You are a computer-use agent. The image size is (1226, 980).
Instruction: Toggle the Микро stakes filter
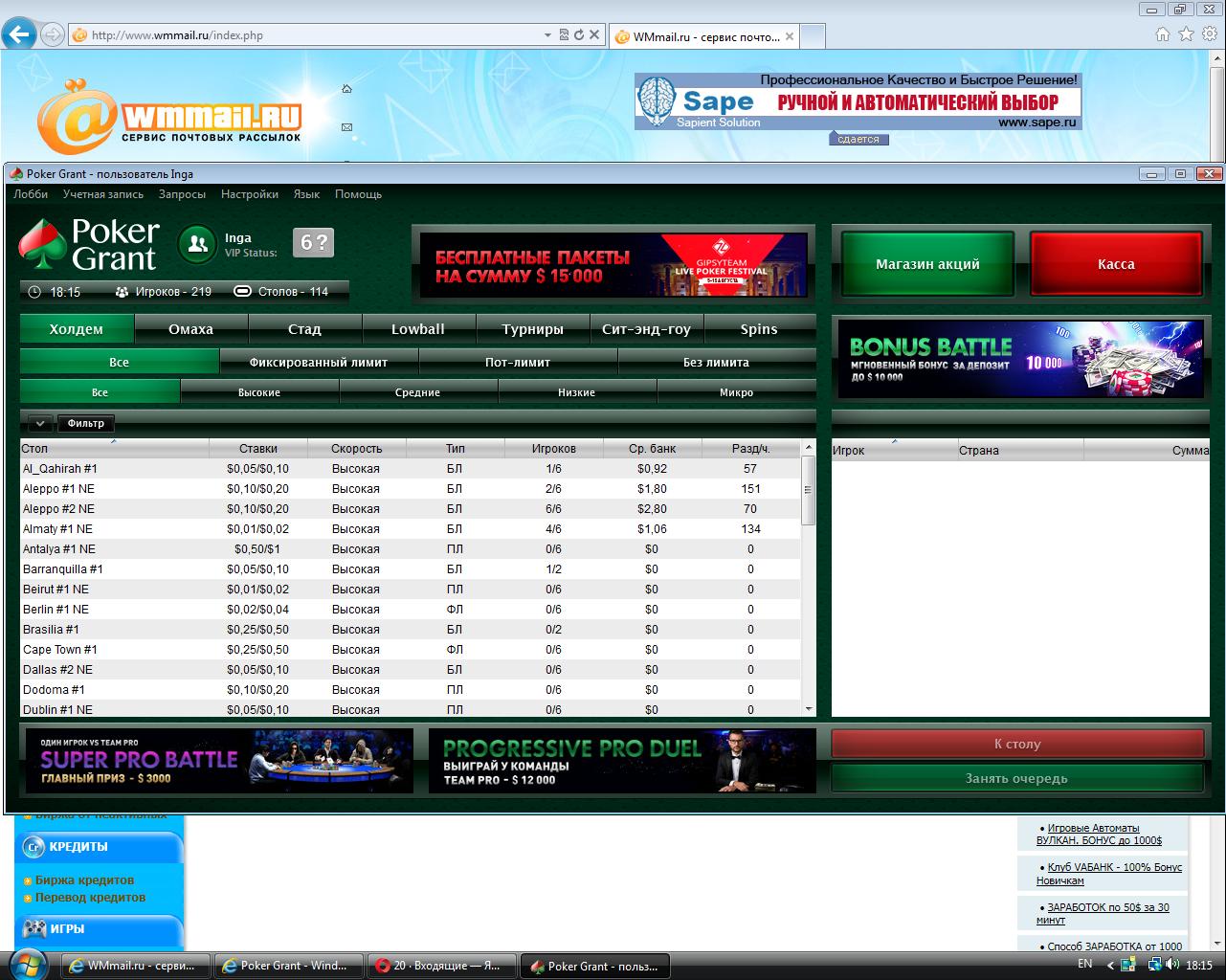pyautogui.click(x=736, y=392)
